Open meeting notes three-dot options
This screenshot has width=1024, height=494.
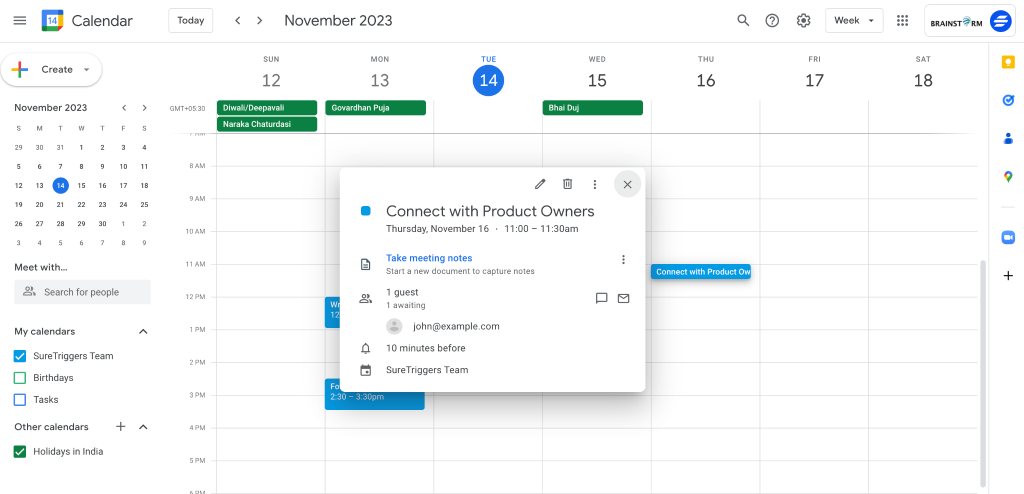click(623, 259)
